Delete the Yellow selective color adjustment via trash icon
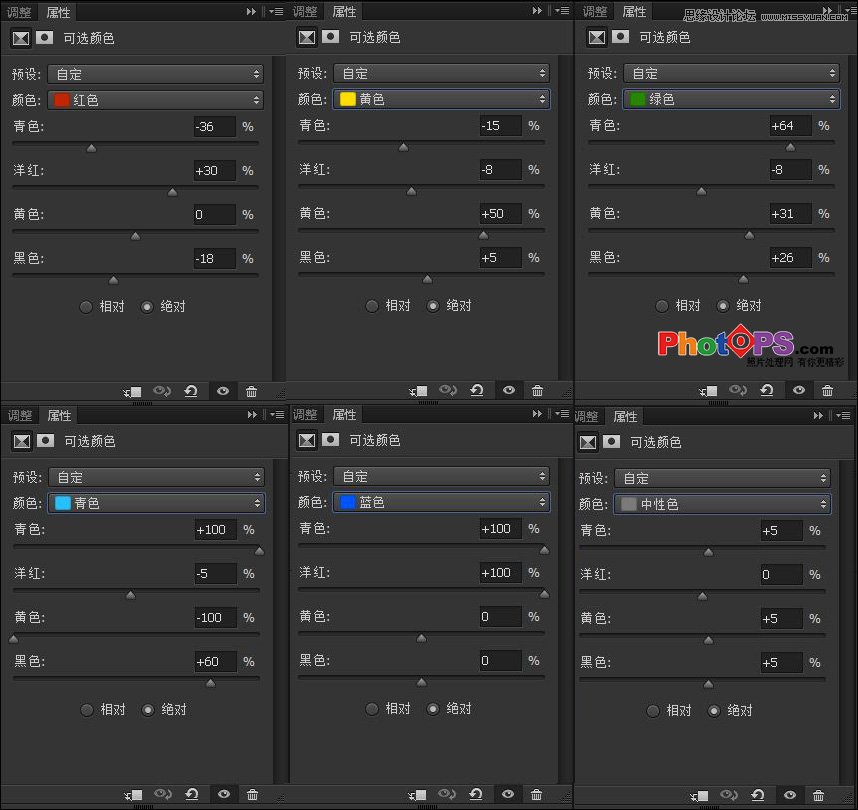The height and width of the screenshot is (810, 858). click(537, 390)
